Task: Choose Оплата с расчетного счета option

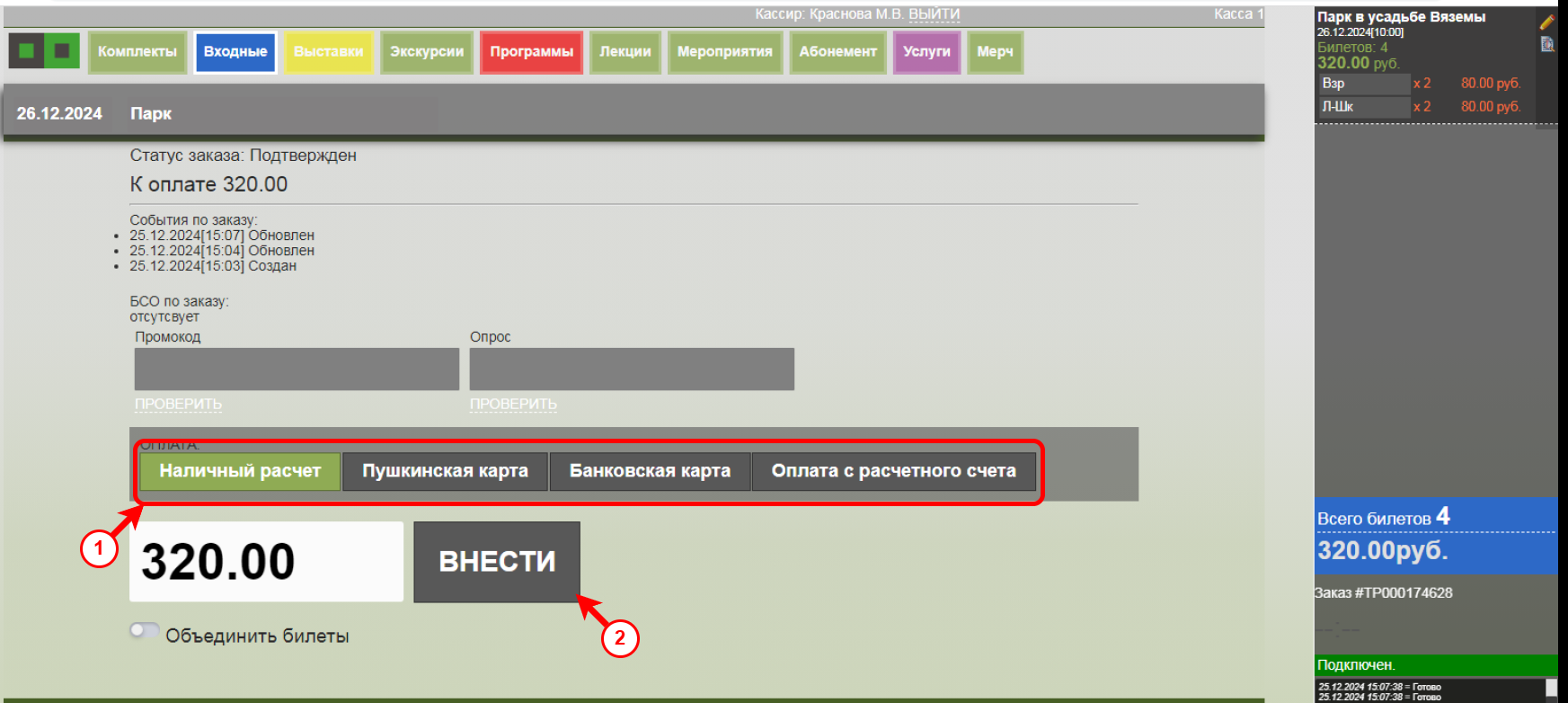Action: 893,471
